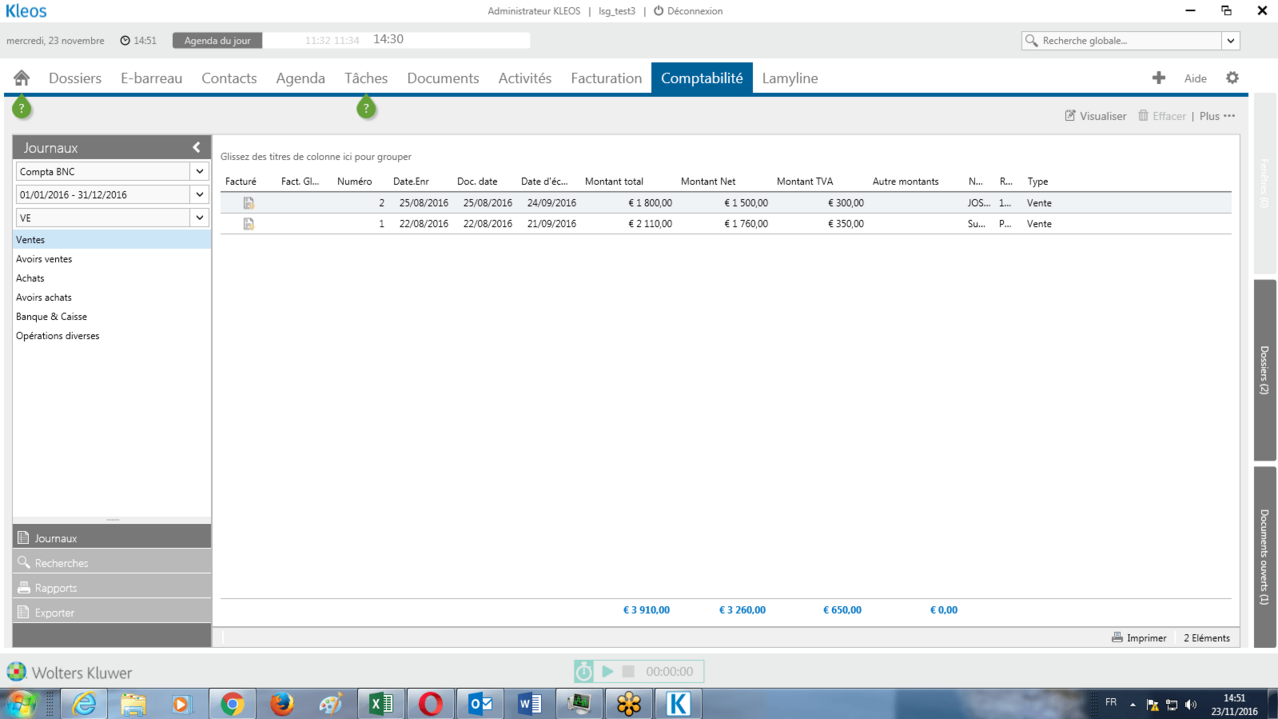Screen dimensions: 1278x719
Task: Select Avoirs ventes in journal list
Action: (x=44, y=259)
